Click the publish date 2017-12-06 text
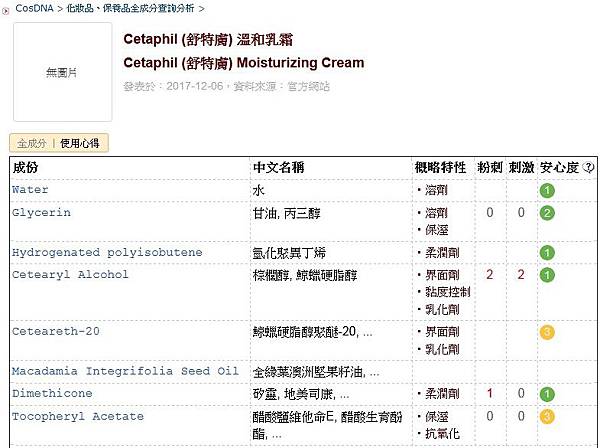The height and width of the screenshot is (448, 600). point(194,86)
